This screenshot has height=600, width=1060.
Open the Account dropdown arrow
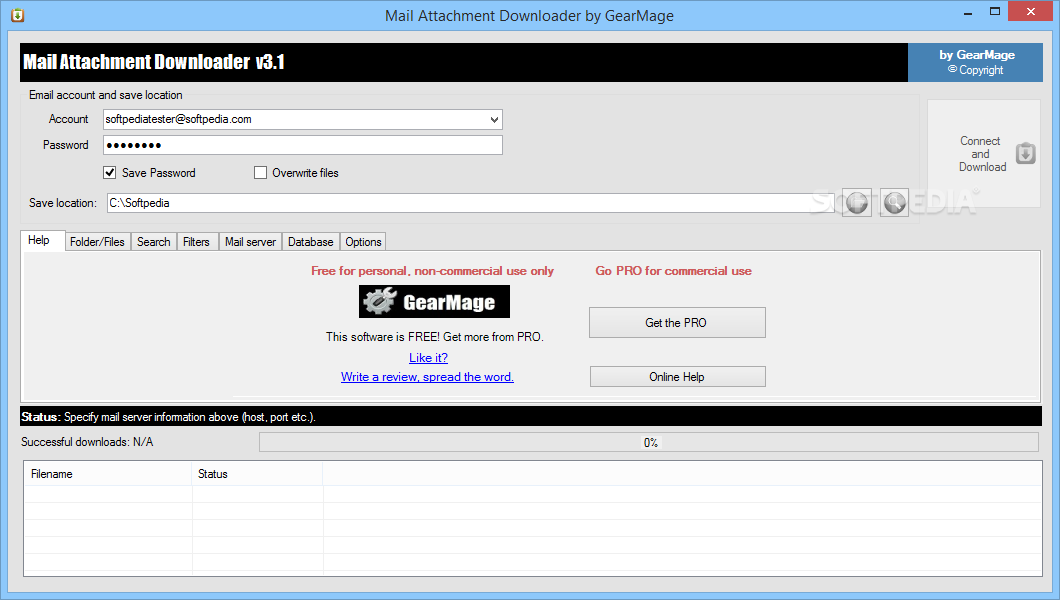click(x=494, y=120)
